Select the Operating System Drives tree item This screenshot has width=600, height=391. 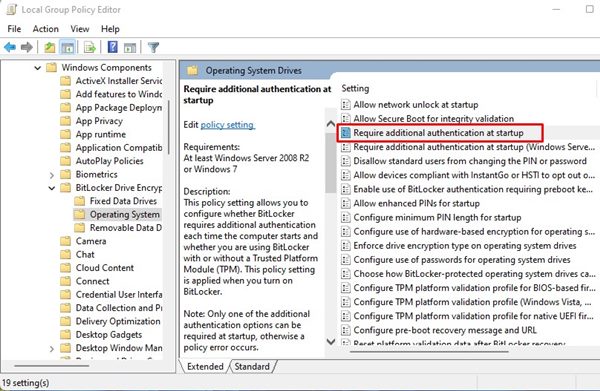125,215
